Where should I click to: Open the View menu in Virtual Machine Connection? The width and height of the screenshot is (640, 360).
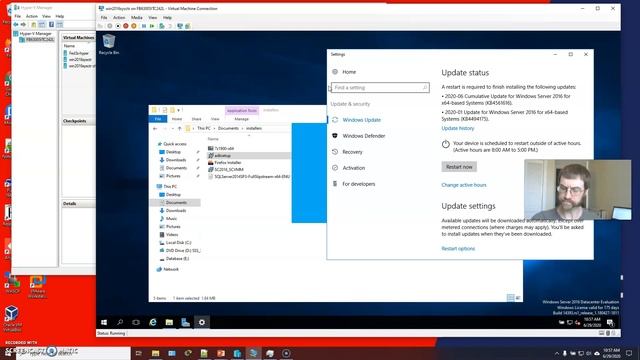(153, 18)
